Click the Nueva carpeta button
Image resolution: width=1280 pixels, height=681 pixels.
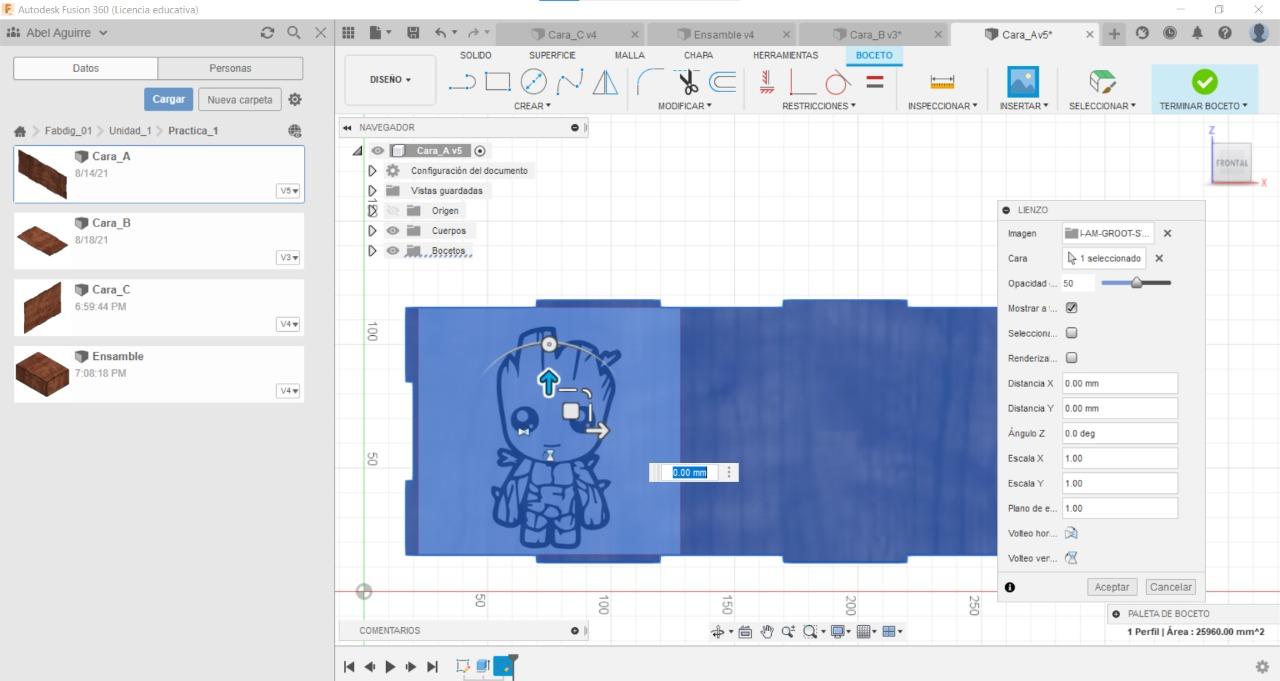tap(240, 100)
